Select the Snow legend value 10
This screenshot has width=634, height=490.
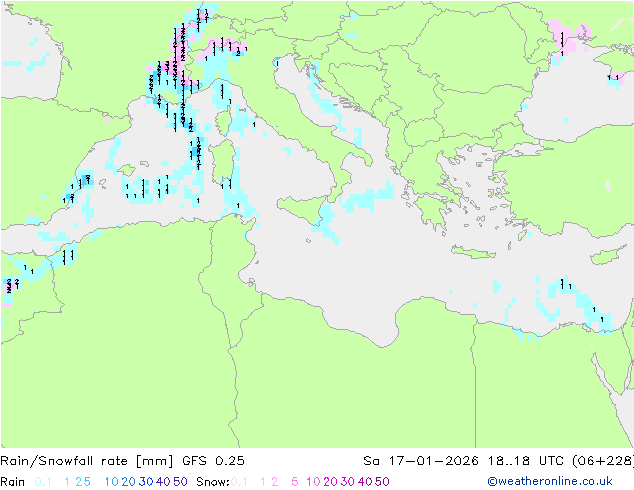click(x=313, y=482)
